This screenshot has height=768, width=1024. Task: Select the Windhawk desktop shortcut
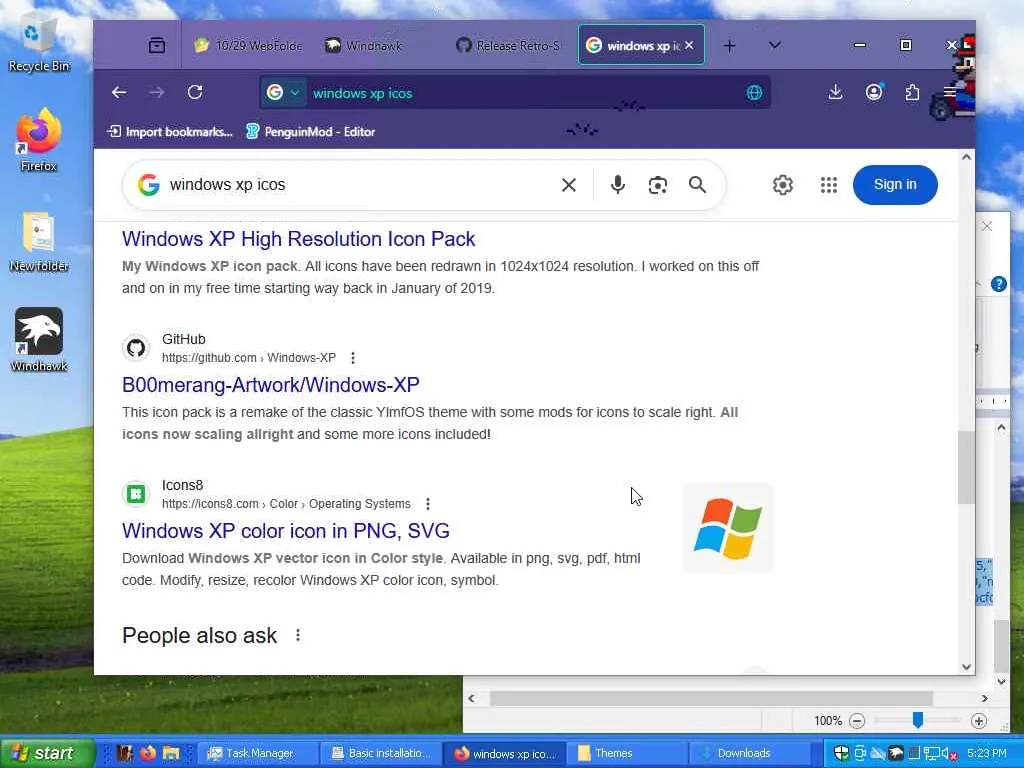39,340
